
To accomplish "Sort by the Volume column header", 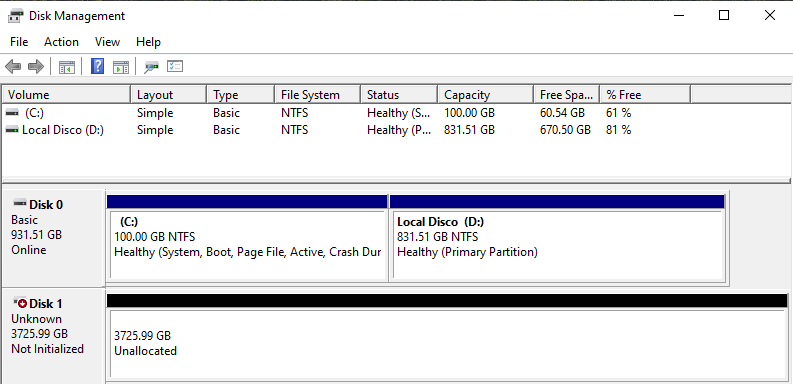I will tap(67, 95).
